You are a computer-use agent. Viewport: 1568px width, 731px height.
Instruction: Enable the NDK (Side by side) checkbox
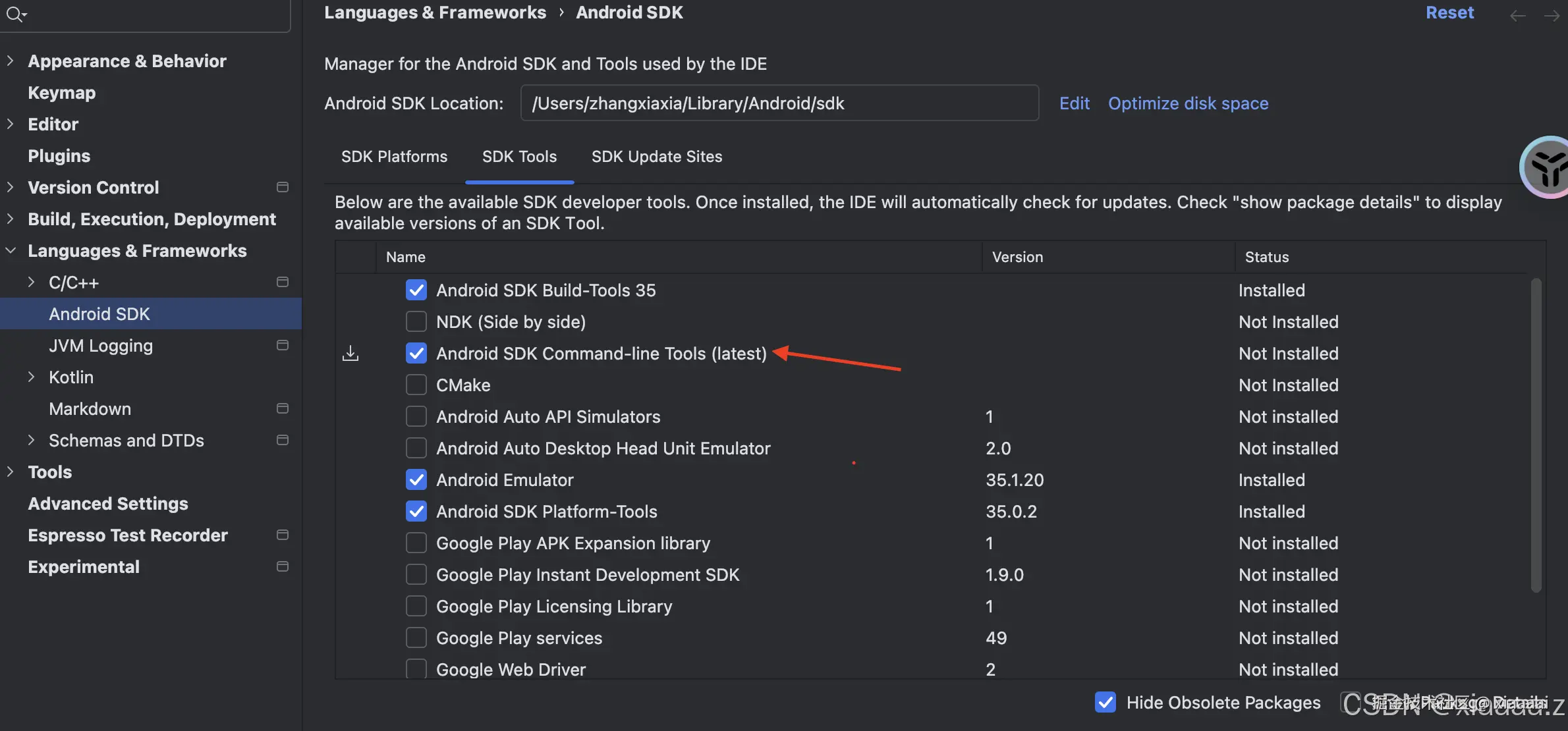tap(416, 322)
